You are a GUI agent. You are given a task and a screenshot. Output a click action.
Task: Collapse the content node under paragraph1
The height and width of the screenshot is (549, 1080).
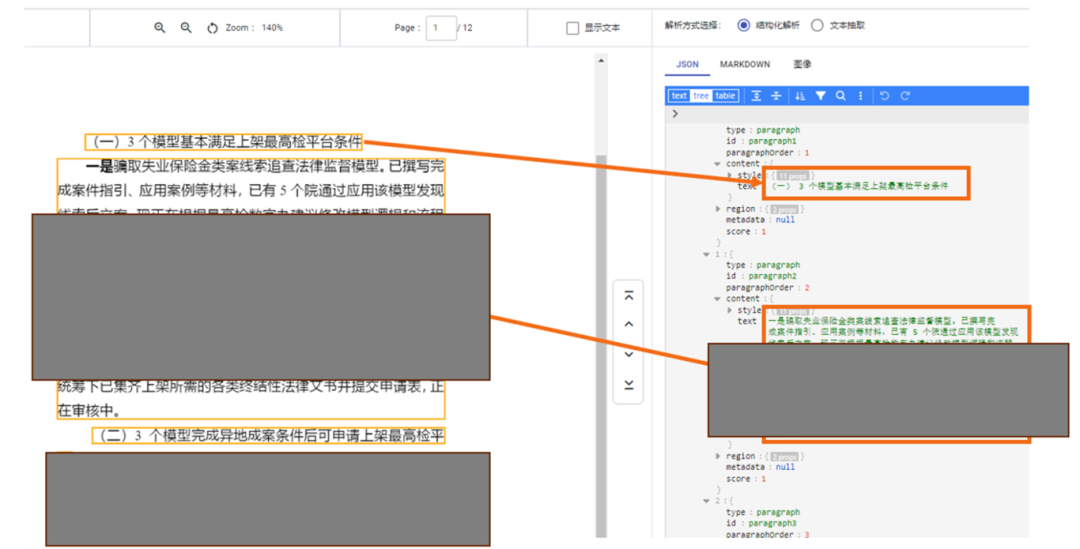pos(717,164)
